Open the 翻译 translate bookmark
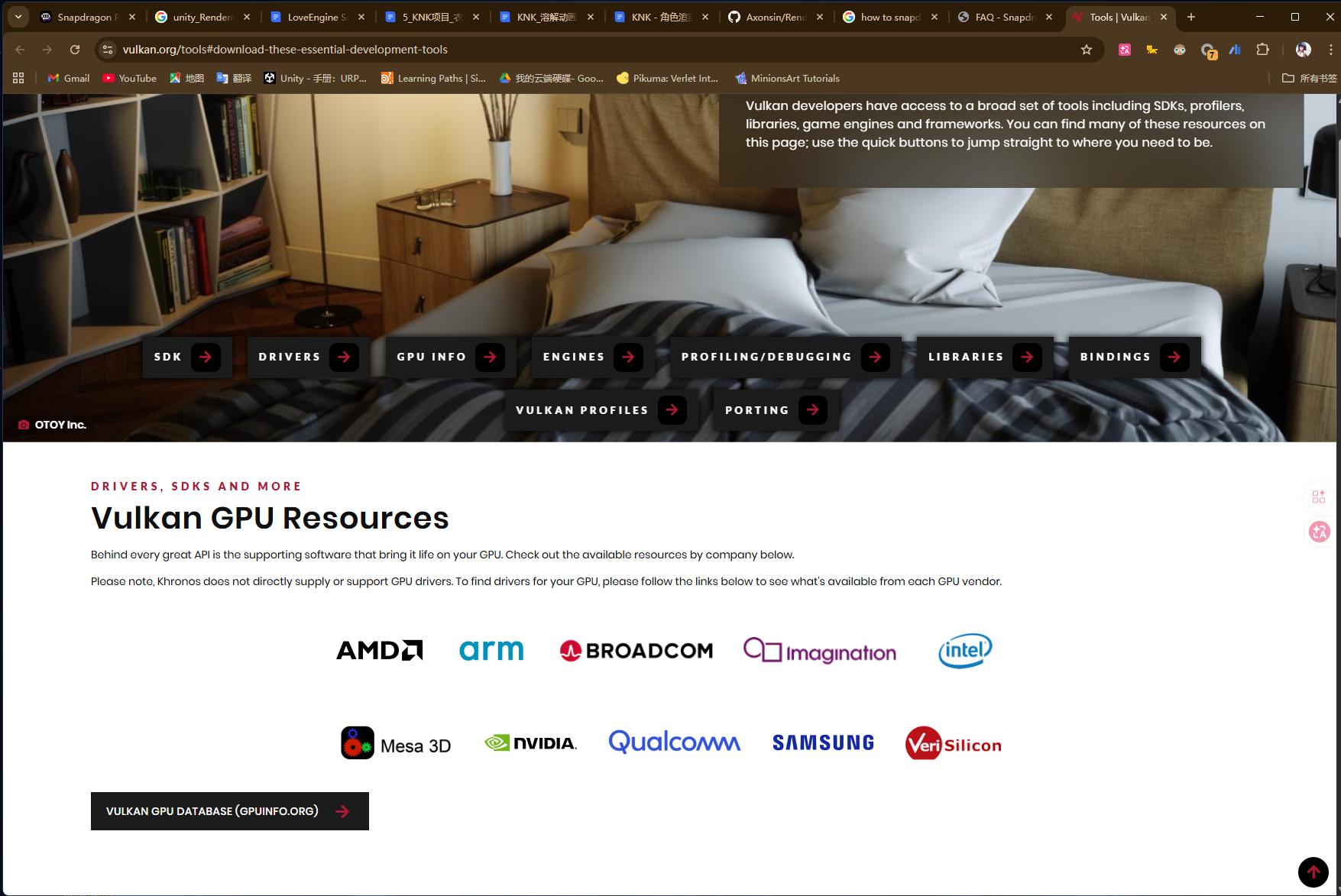The width and height of the screenshot is (1341, 896). (235, 78)
